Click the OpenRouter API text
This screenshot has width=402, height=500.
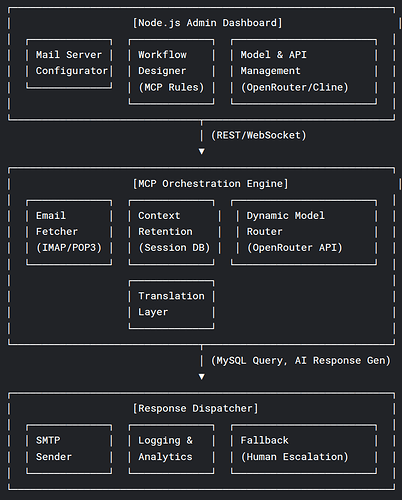(x=295, y=248)
